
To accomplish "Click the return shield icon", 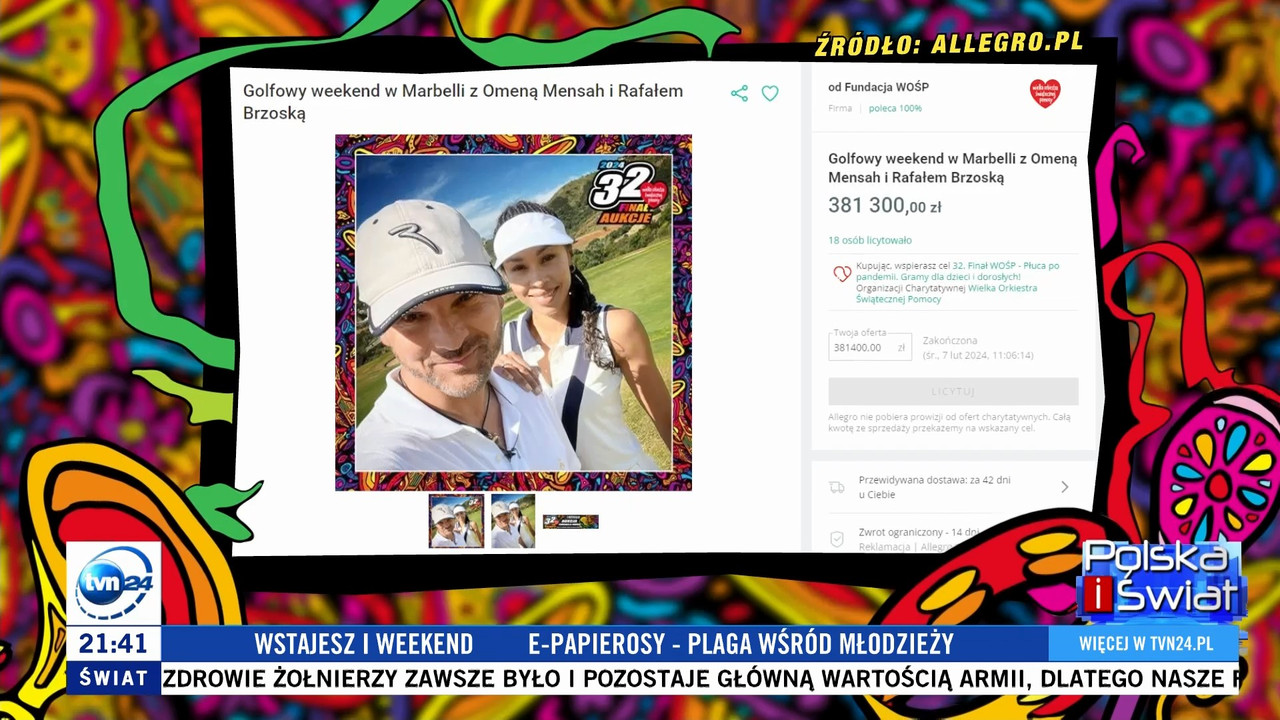I will (x=837, y=539).
